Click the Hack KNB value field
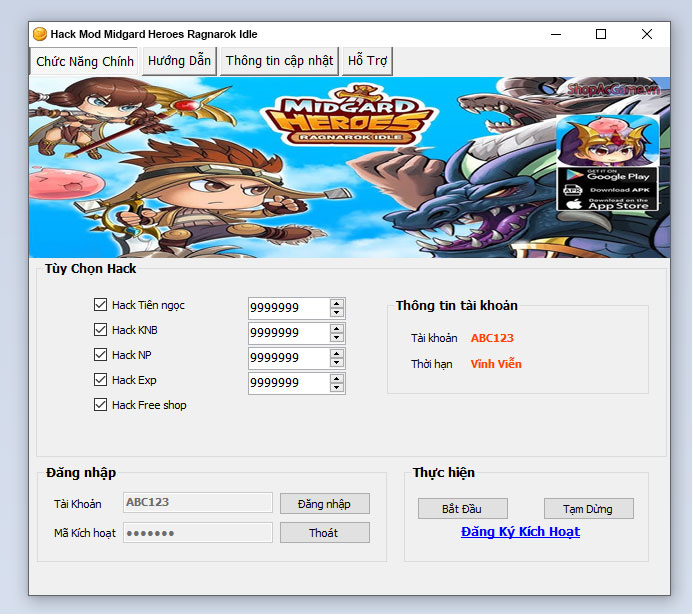Image resolution: width=693 pixels, height=616 pixels. coord(289,333)
